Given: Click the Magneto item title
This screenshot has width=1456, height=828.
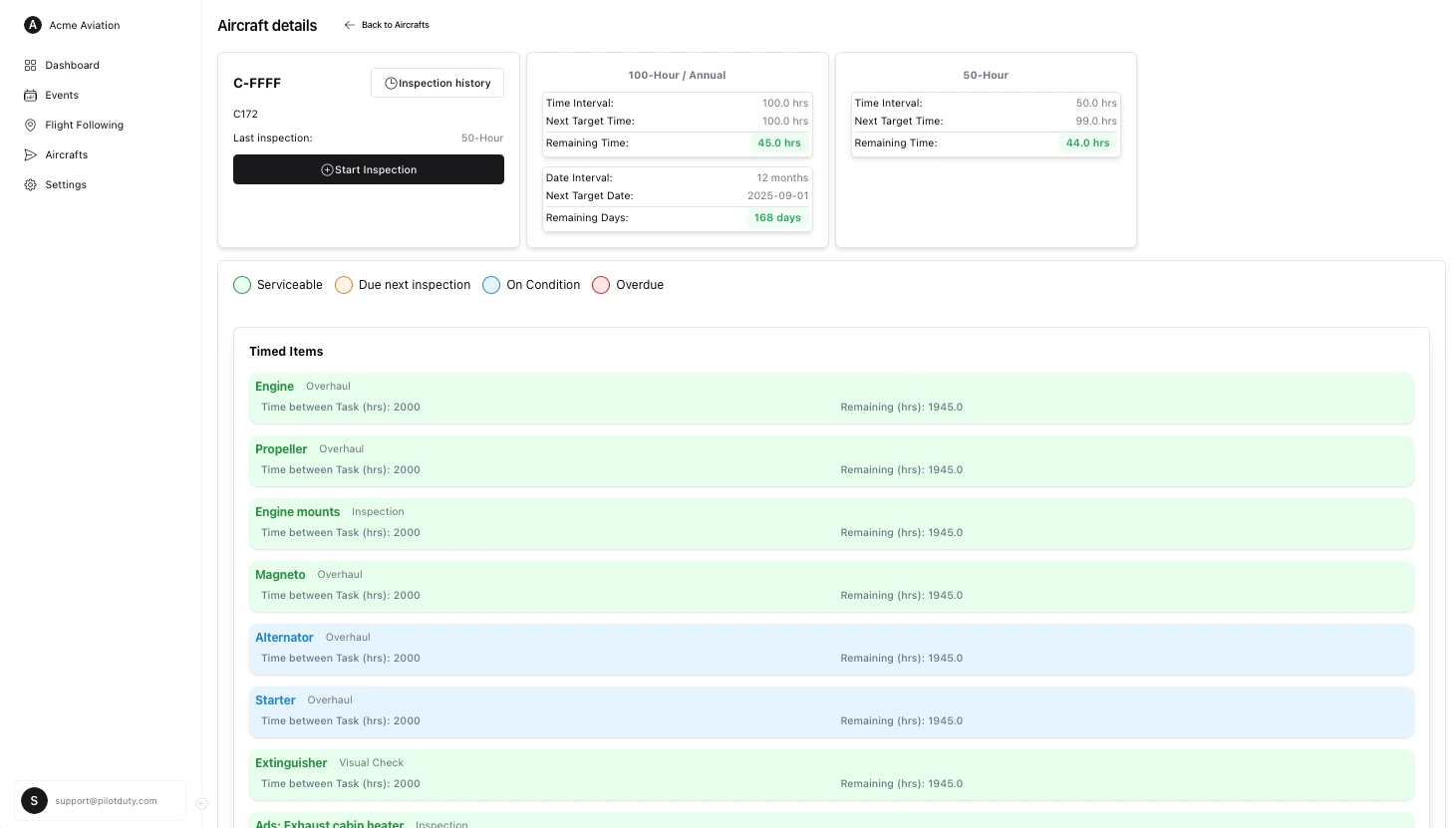Looking at the screenshot, I should click(280, 575).
